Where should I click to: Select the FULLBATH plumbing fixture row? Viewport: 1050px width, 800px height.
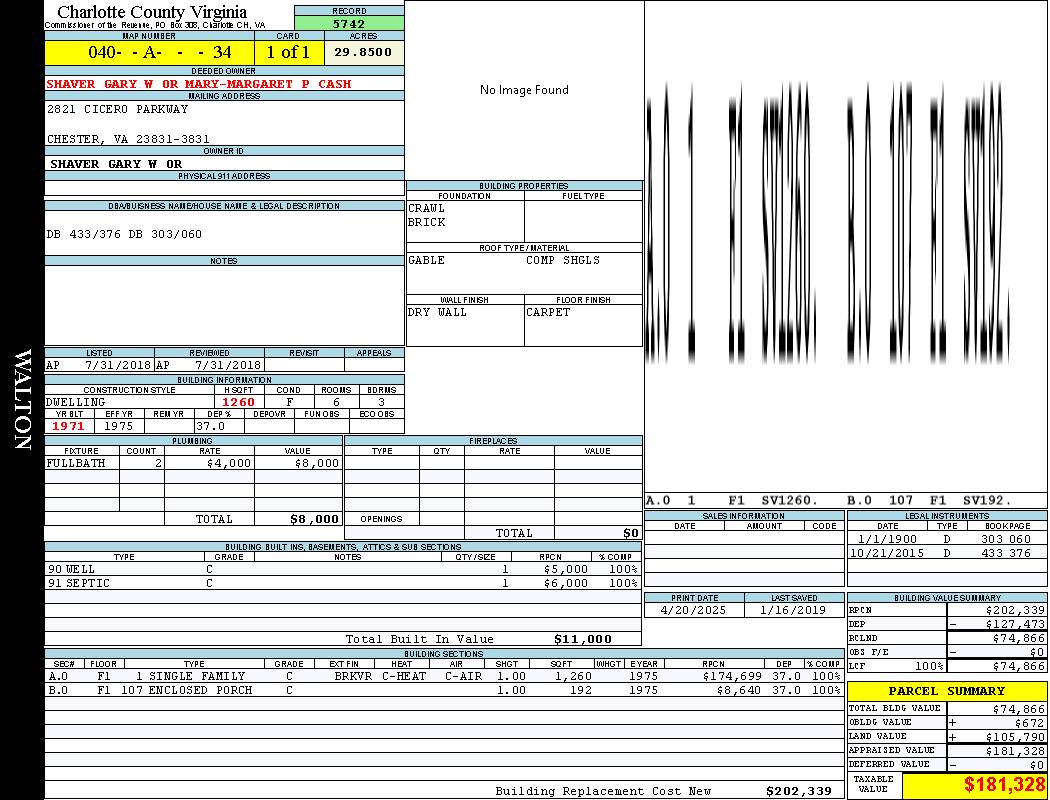point(193,464)
